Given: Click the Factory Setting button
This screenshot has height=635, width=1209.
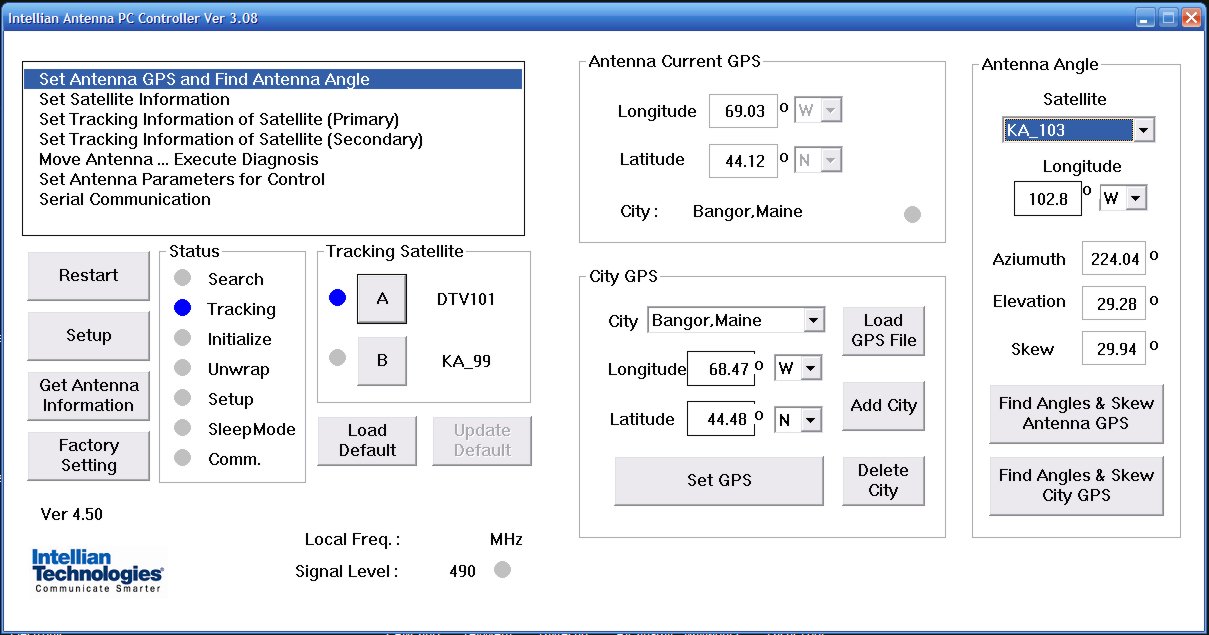Looking at the screenshot, I should [88, 455].
